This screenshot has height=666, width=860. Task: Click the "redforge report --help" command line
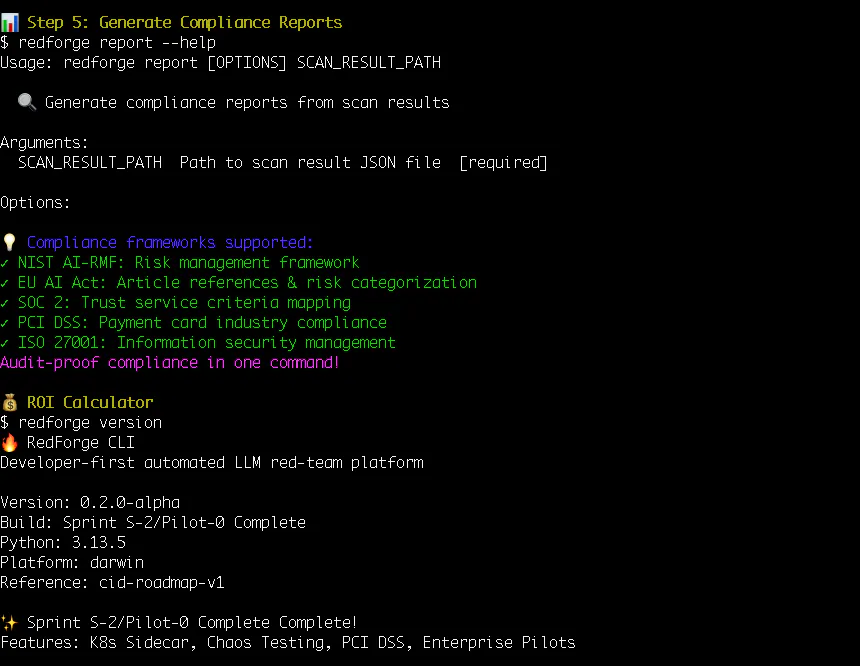[x=108, y=42]
